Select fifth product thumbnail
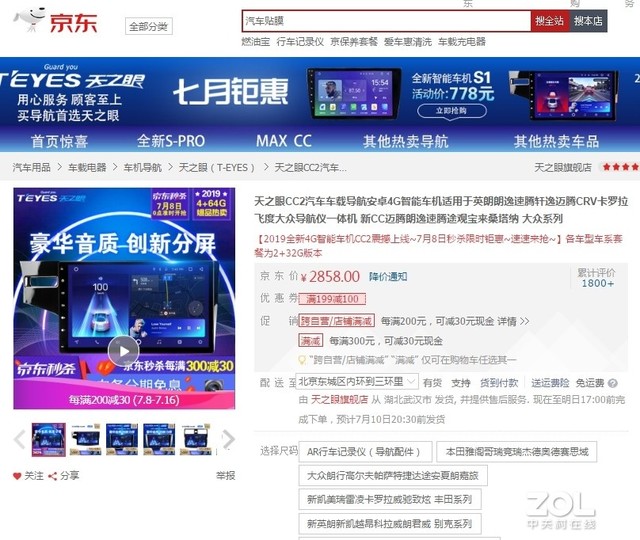 coord(196,440)
